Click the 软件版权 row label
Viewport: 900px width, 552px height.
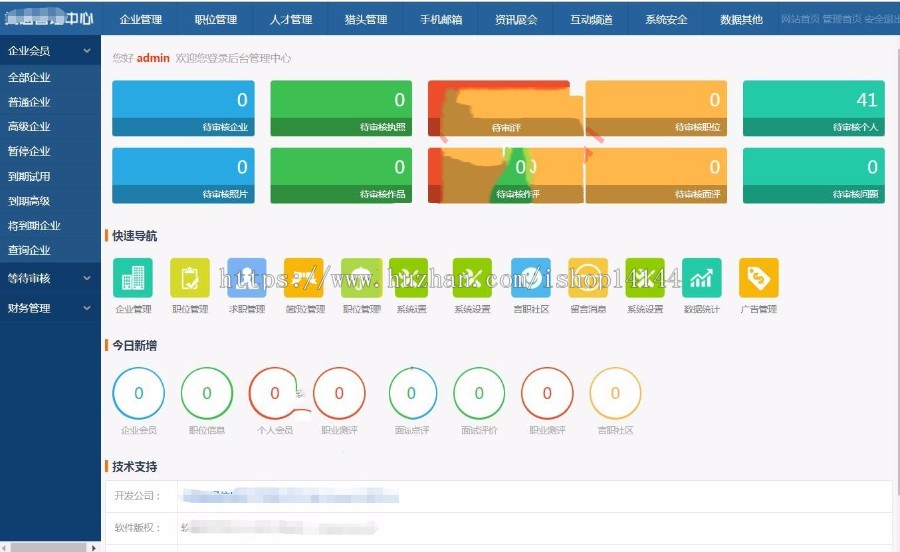[137, 527]
